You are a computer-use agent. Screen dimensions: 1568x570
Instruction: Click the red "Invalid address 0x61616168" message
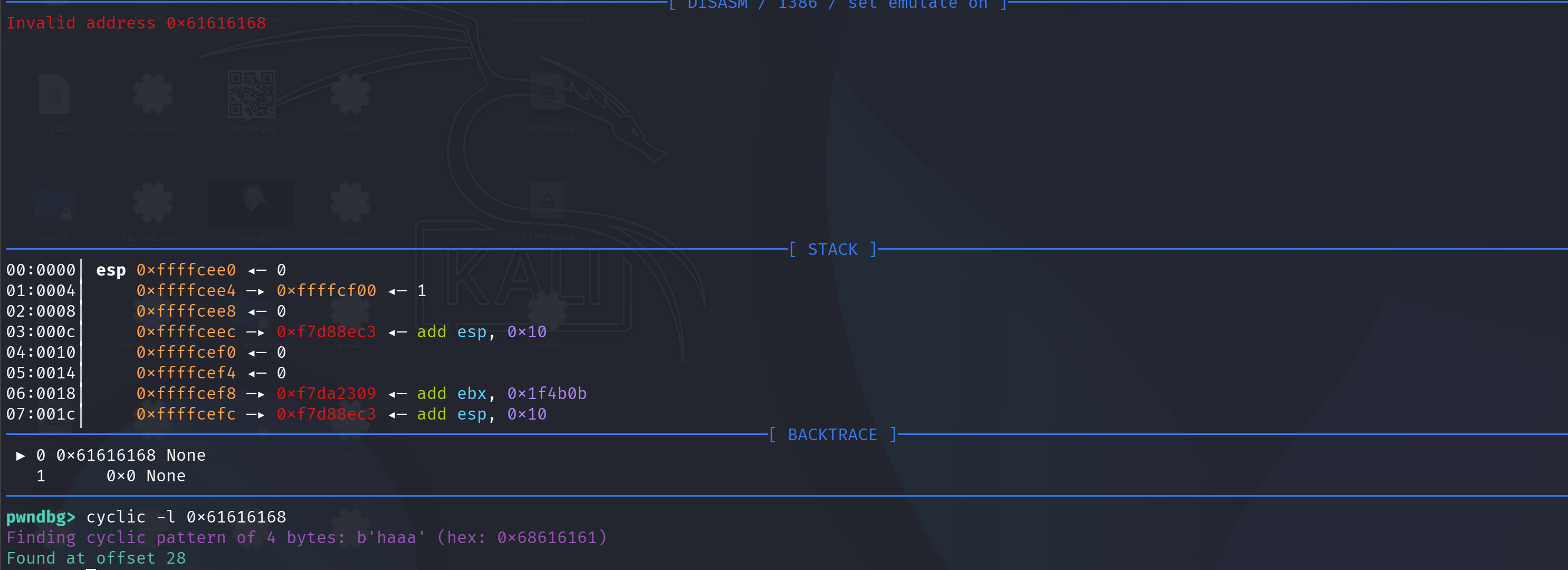[136, 23]
